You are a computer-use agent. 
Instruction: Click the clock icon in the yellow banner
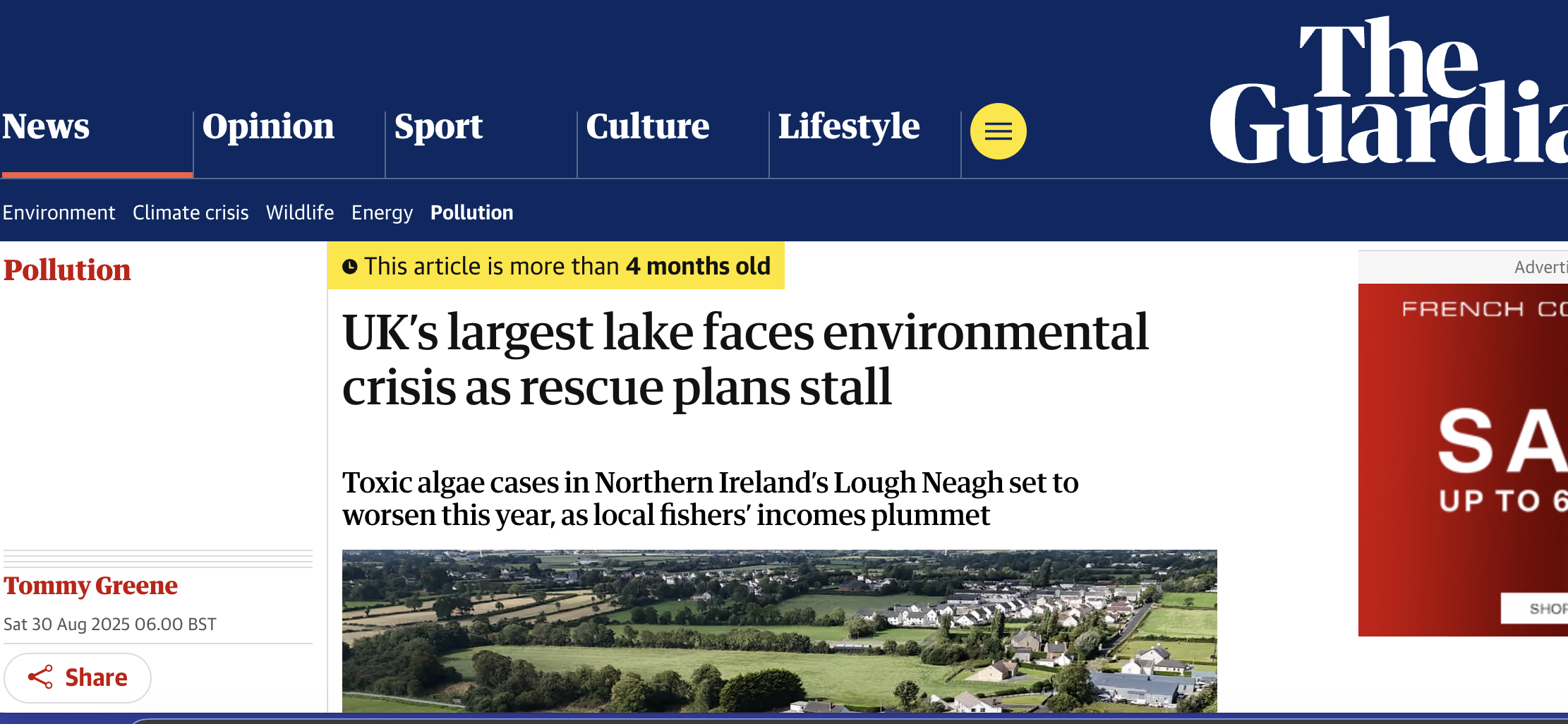pos(351,266)
